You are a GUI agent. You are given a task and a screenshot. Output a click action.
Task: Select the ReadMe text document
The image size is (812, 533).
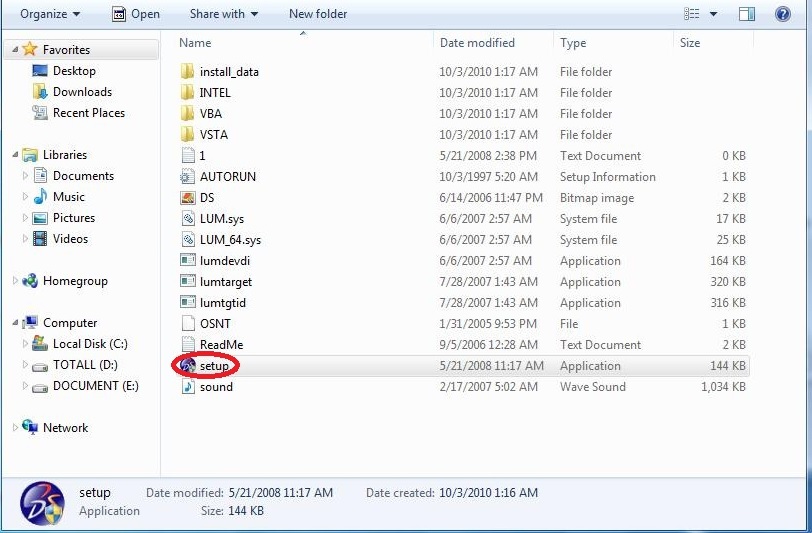tap(221, 344)
